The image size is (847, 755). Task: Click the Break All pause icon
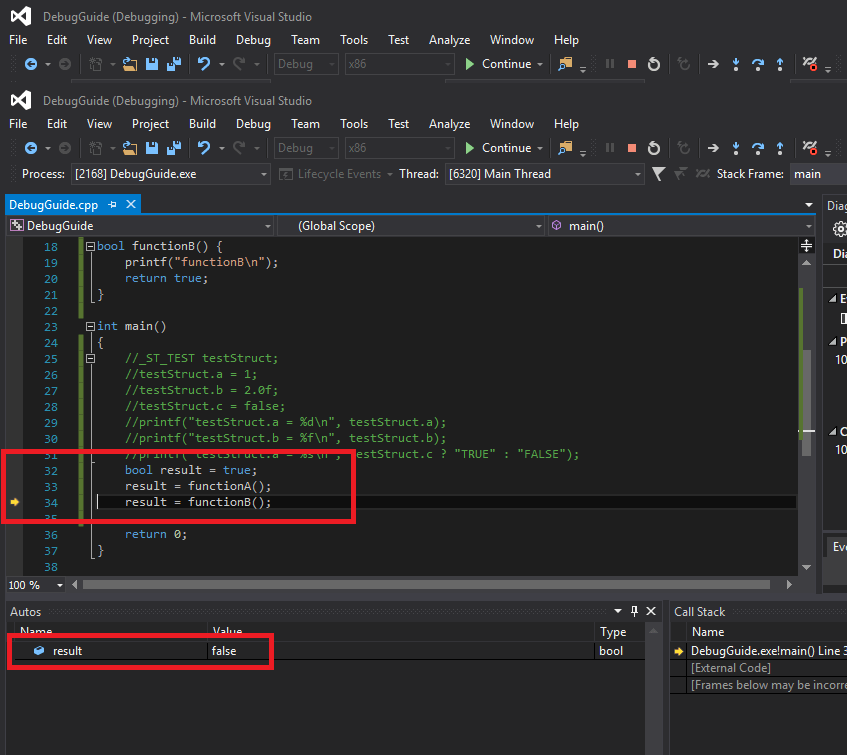click(x=610, y=147)
